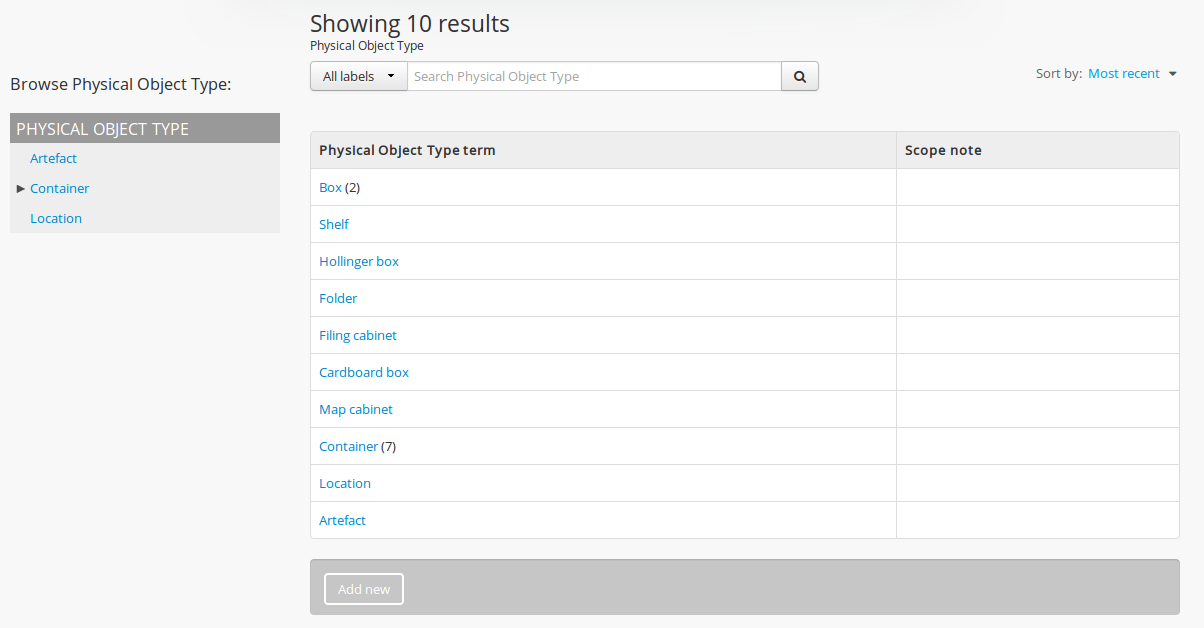Image resolution: width=1204 pixels, height=628 pixels.
Task: Open the Filing cabinet term link
Action: [358, 335]
